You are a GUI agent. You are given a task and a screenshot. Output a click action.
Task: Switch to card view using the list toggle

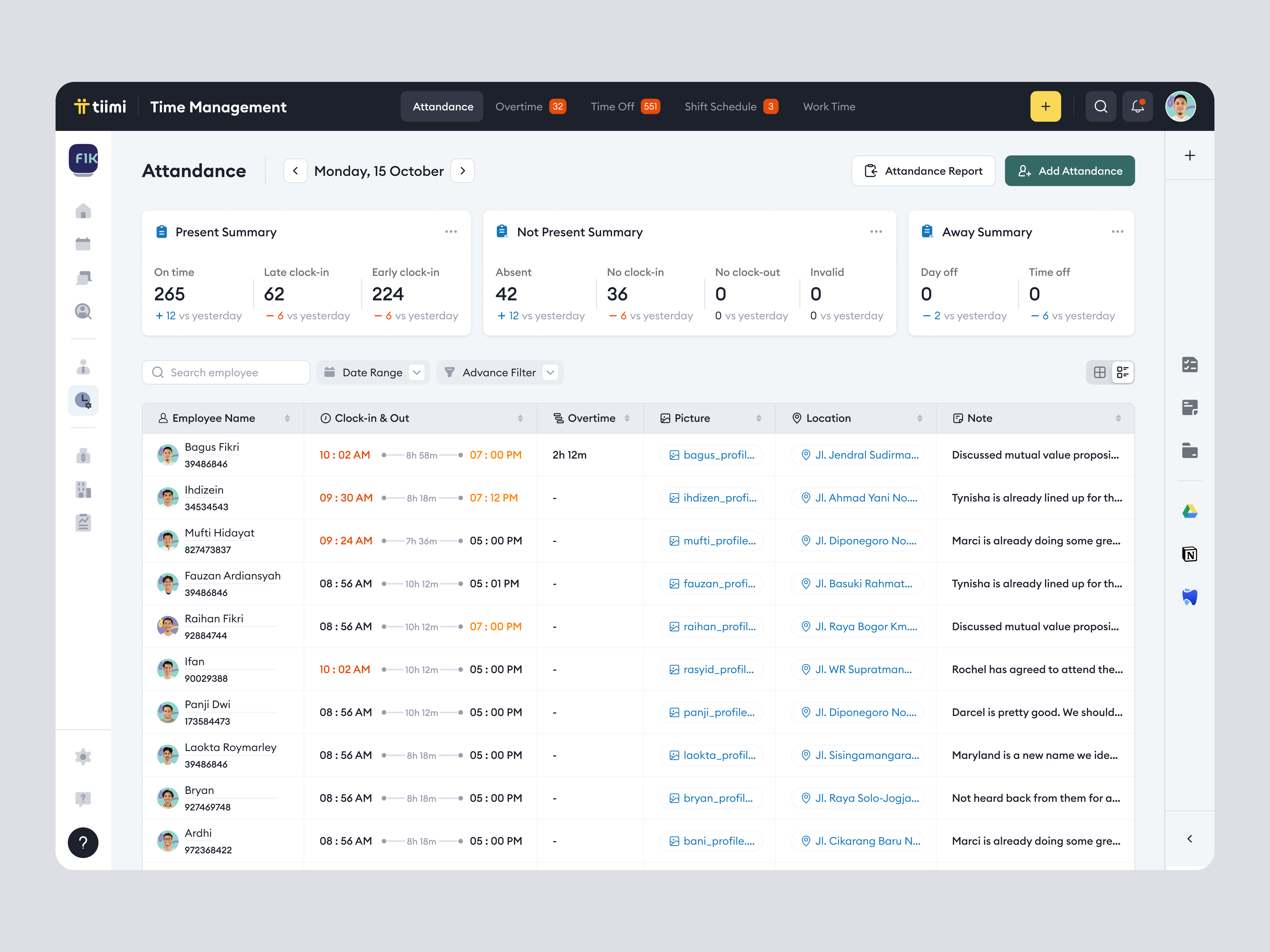coord(1123,372)
